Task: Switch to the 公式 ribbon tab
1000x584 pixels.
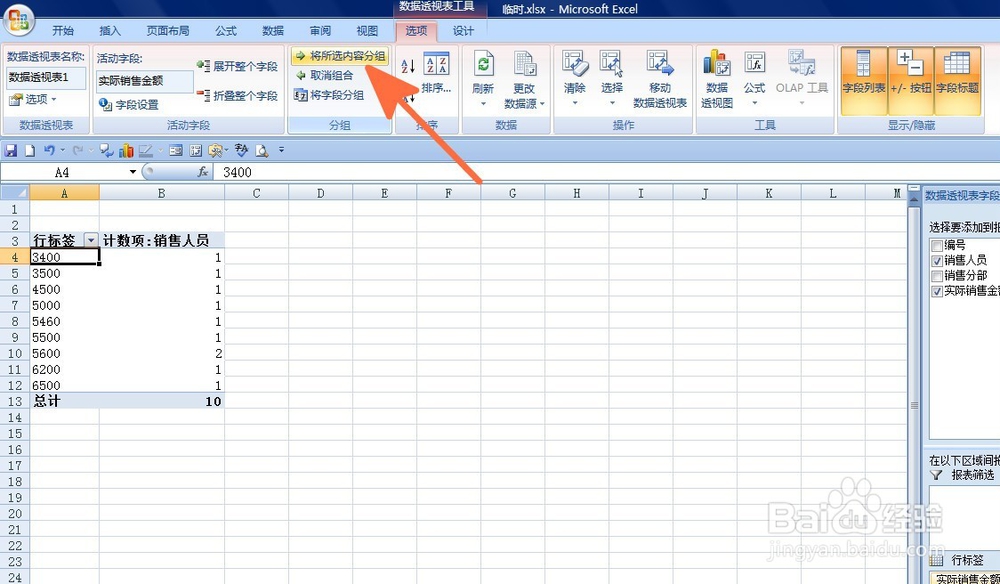Action: pyautogui.click(x=226, y=31)
